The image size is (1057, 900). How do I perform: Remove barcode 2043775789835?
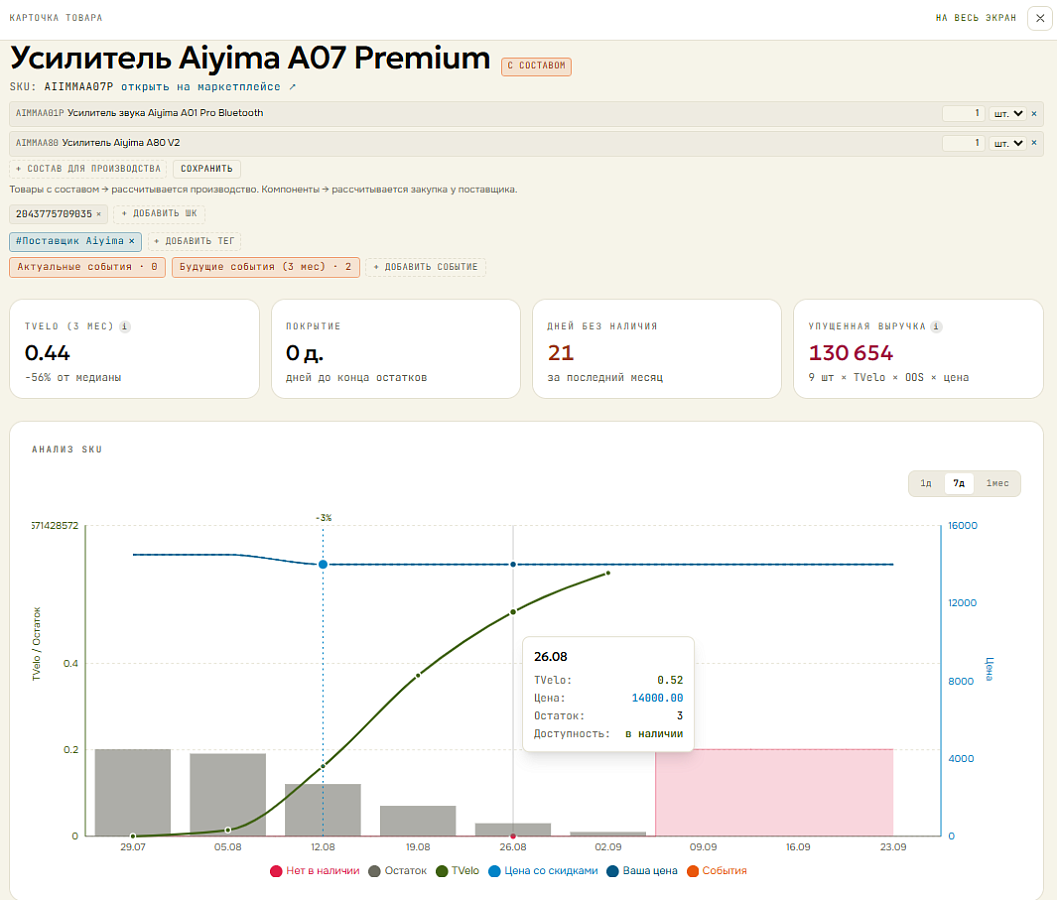pos(98,214)
